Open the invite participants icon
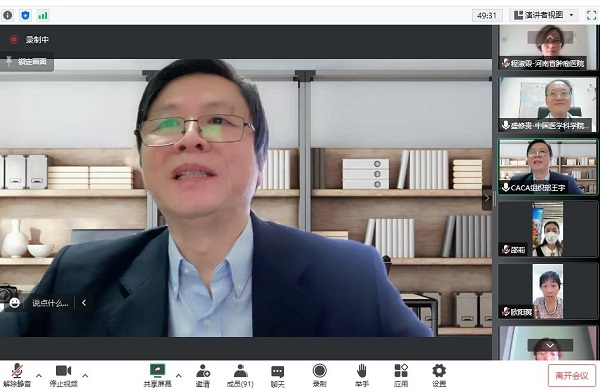Image resolution: width=600 pixels, height=389 pixels. click(202, 370)
